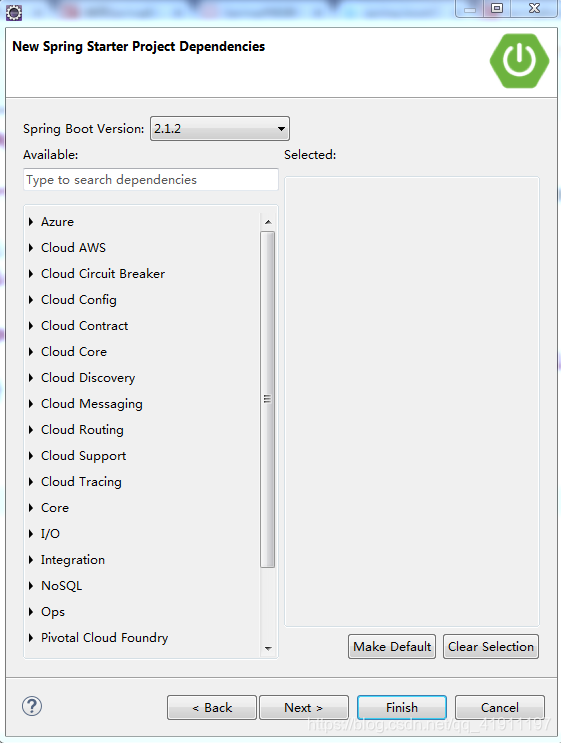Select the Cloud Contract tree label
Viewport: 561px width, 743px height.
tap(84, 326)
